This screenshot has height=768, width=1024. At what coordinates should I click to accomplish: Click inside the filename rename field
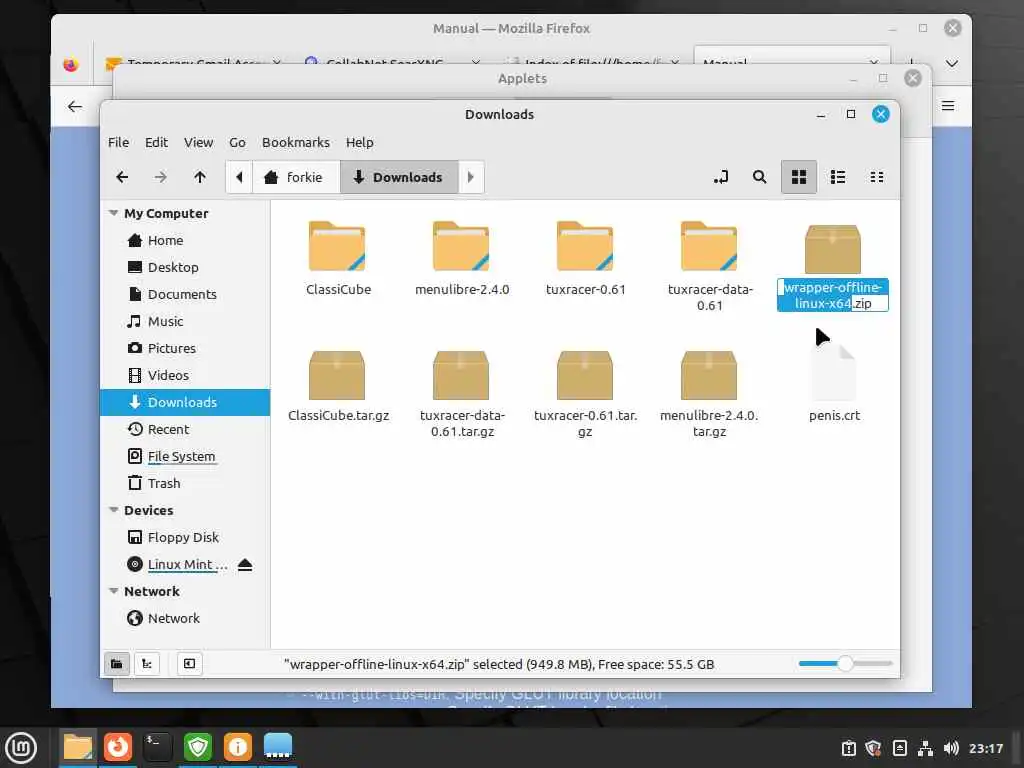click(x=833, y=295)
